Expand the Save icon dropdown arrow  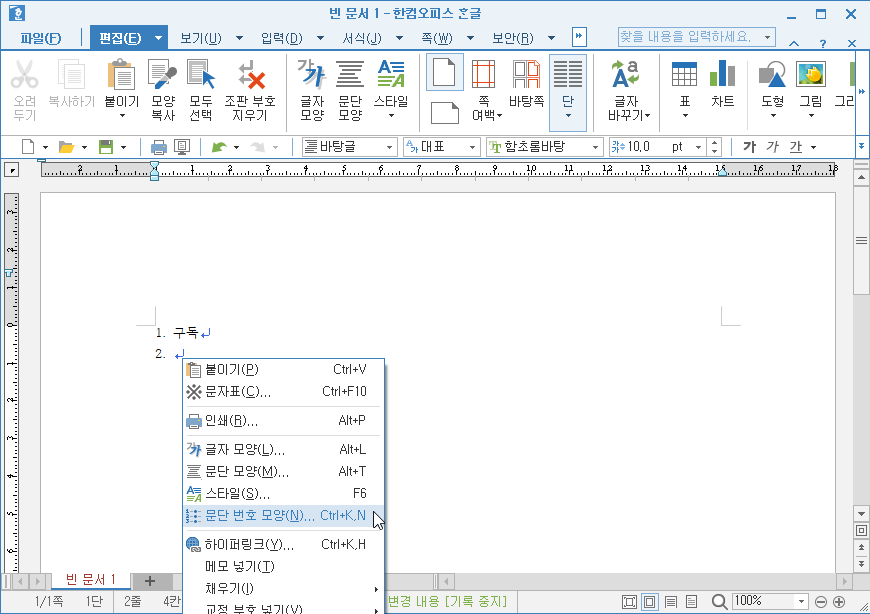click(123, 147)
